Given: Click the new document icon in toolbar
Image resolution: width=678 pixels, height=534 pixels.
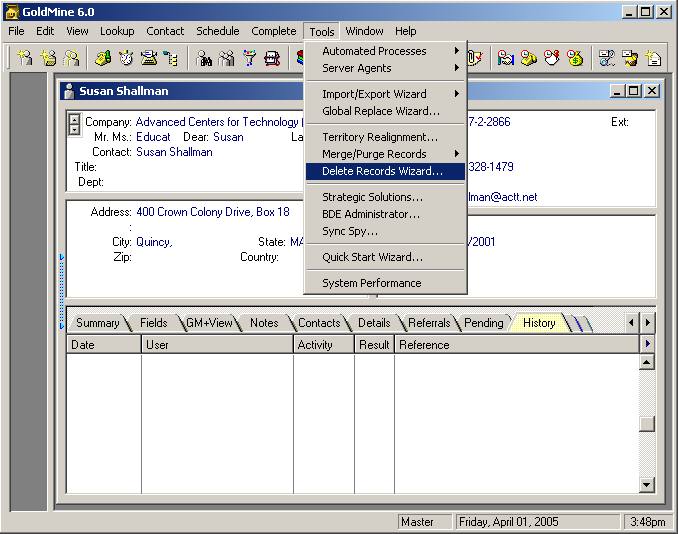Looking at the screenshot, I should click(654, 58).
